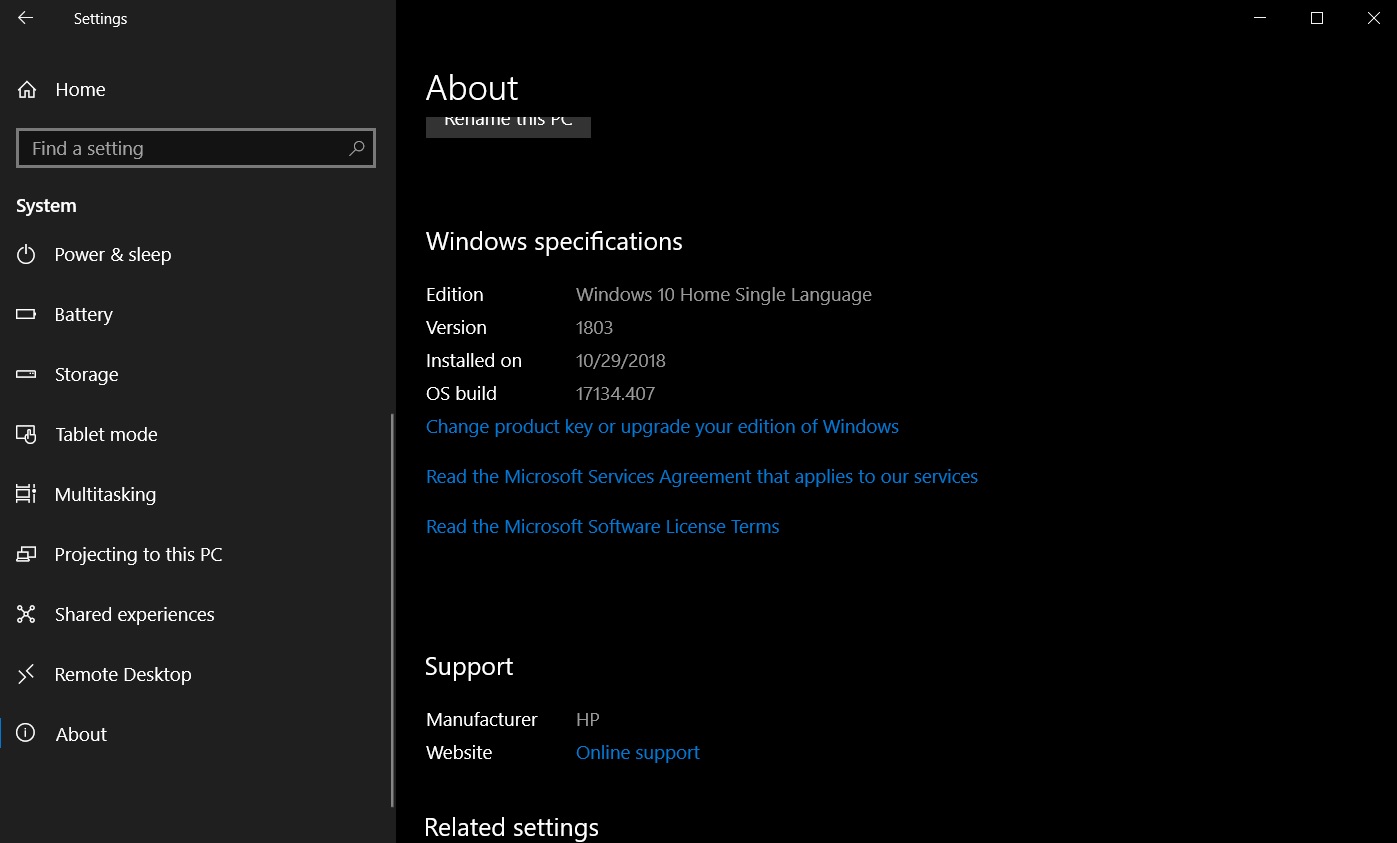This screenshot has height=843, width=1397.
Task: Click the OS build label
Action: 461,394
